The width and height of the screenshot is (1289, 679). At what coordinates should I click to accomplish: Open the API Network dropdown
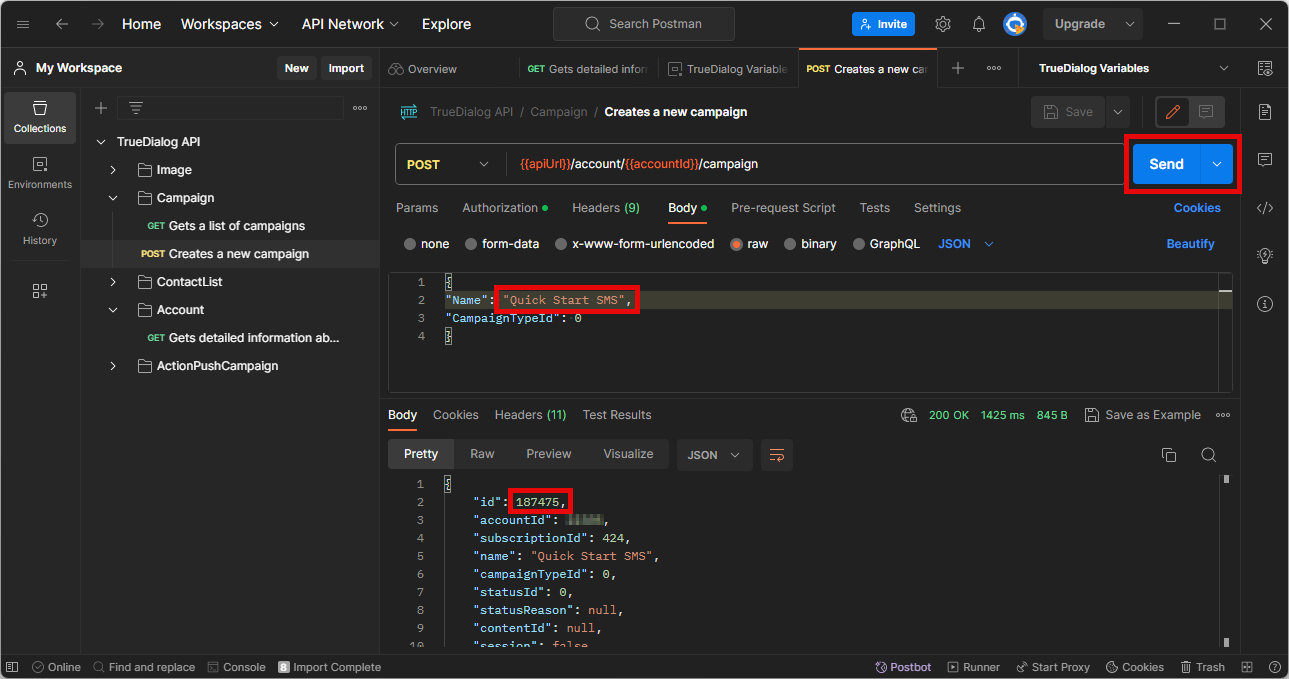coord(350,24)
